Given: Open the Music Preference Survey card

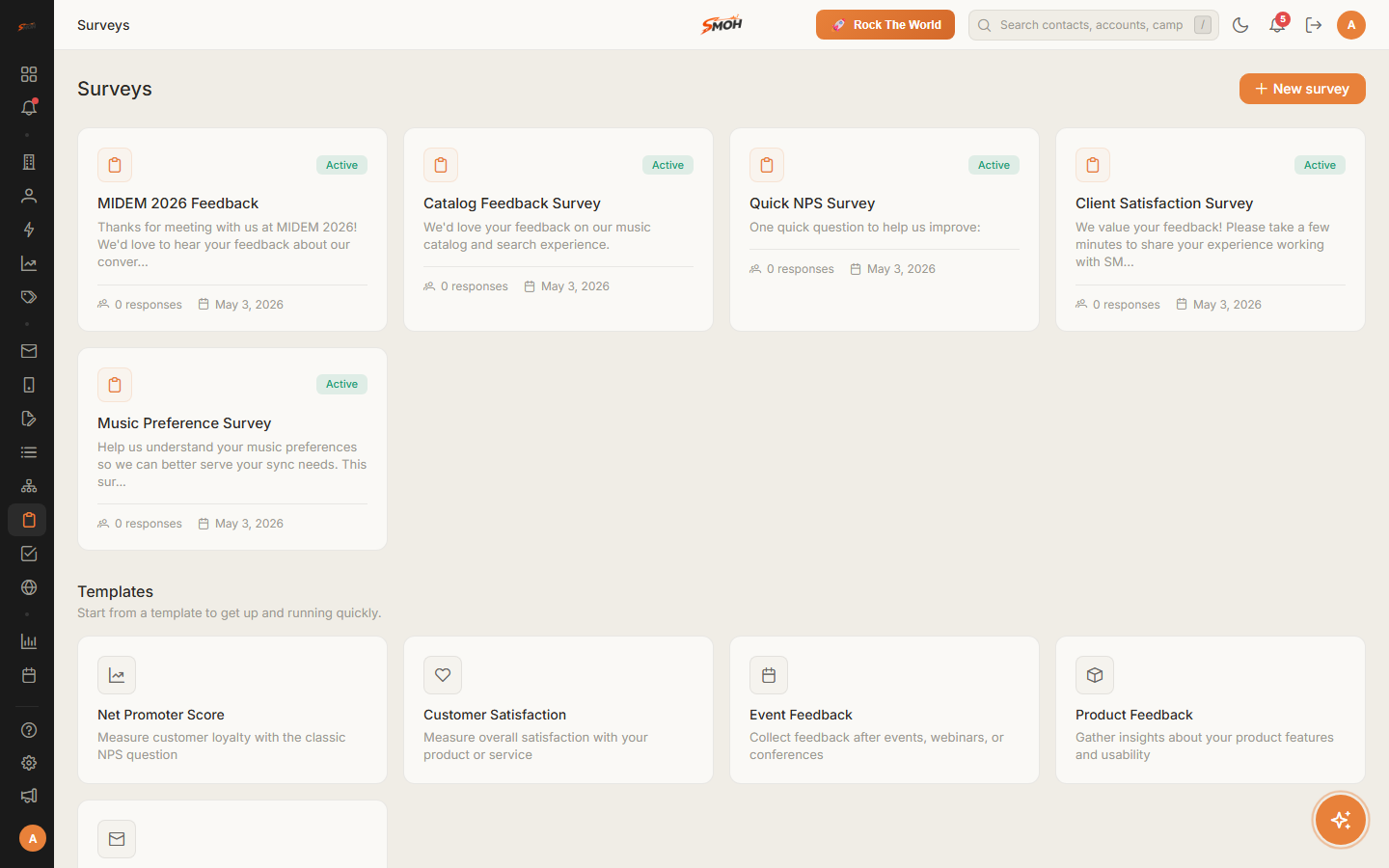Looking at the screenshot, I should click(x=232, y=449).
